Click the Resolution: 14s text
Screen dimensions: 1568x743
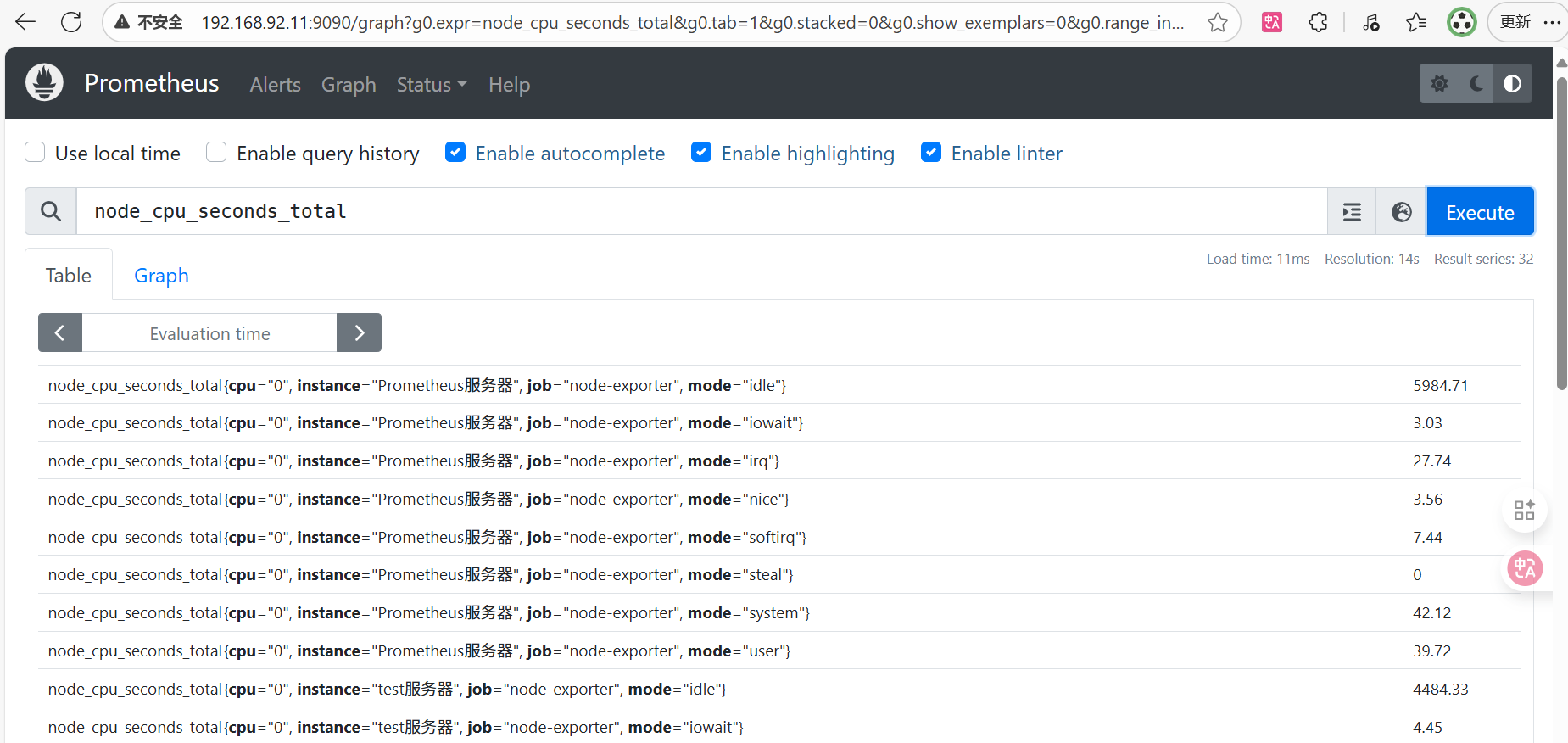1371,259
